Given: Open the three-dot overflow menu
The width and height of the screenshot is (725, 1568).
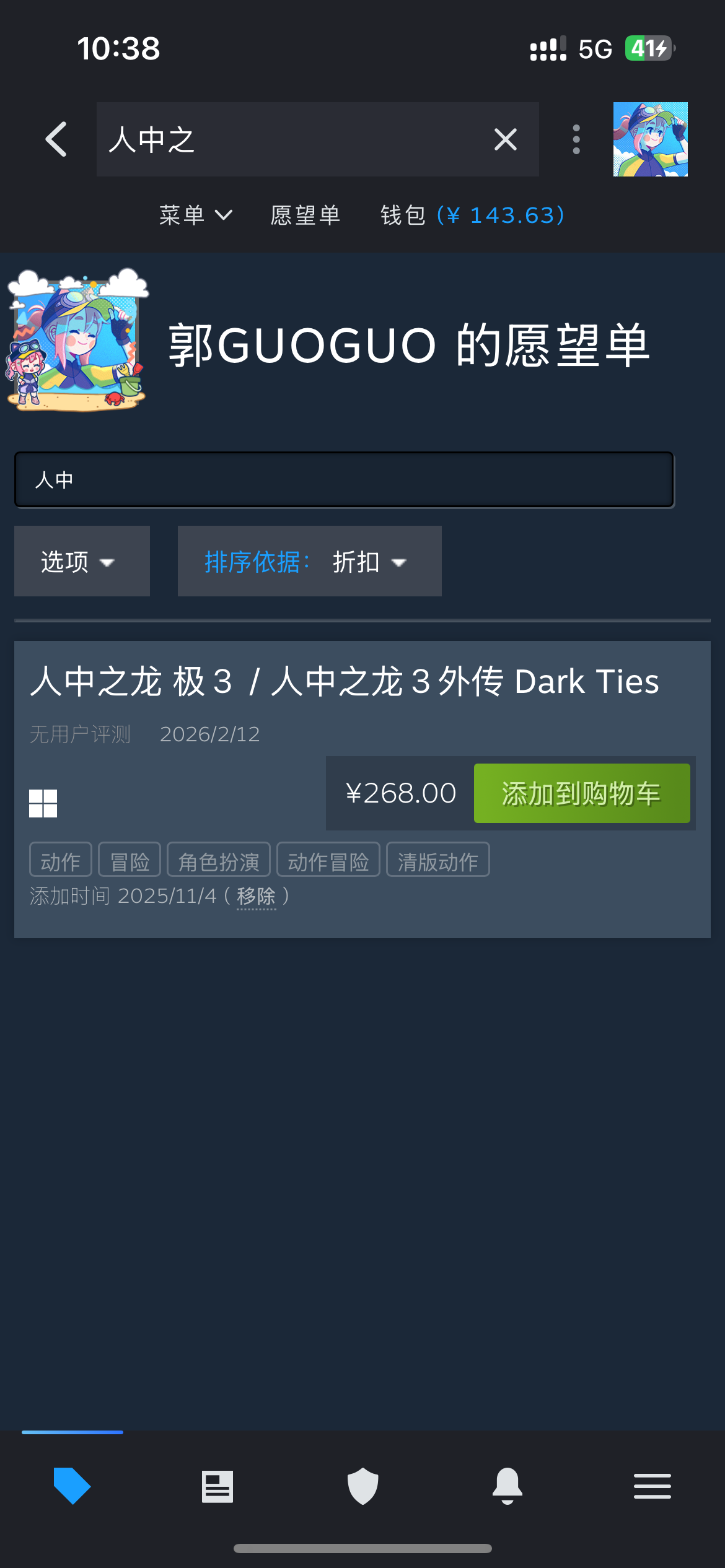Looking at the screenshot, I should click(x=576, y=139).
